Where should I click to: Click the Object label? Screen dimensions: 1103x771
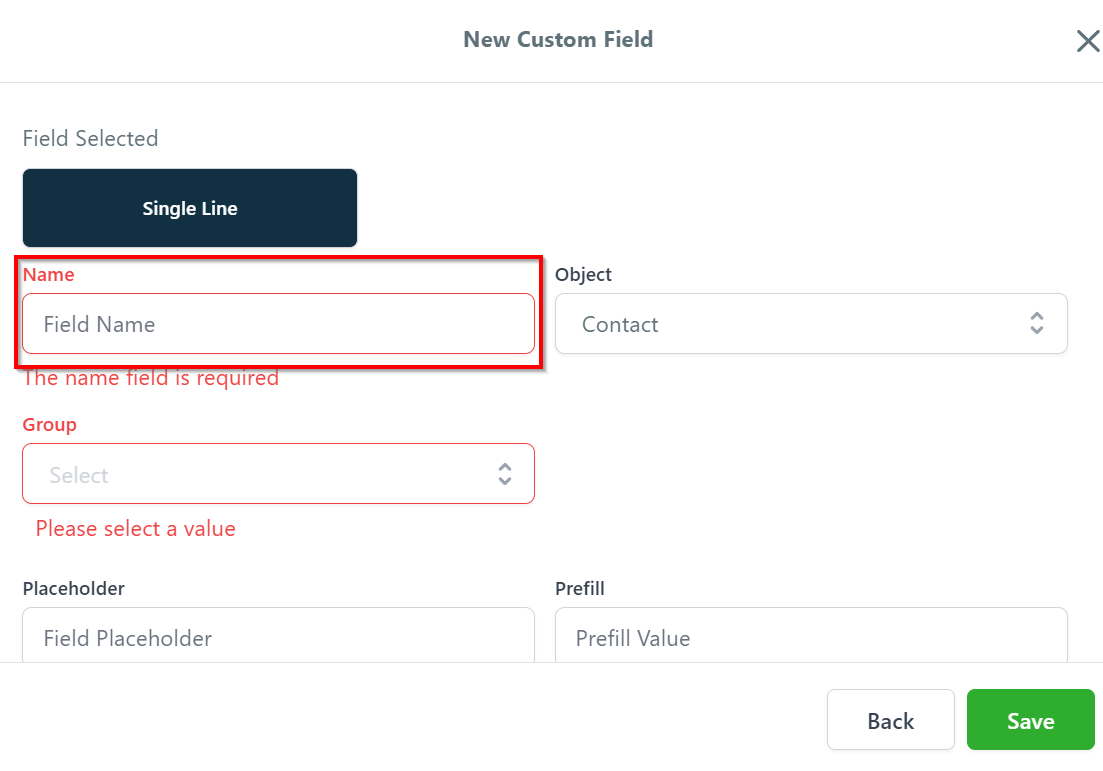point(583,274)
